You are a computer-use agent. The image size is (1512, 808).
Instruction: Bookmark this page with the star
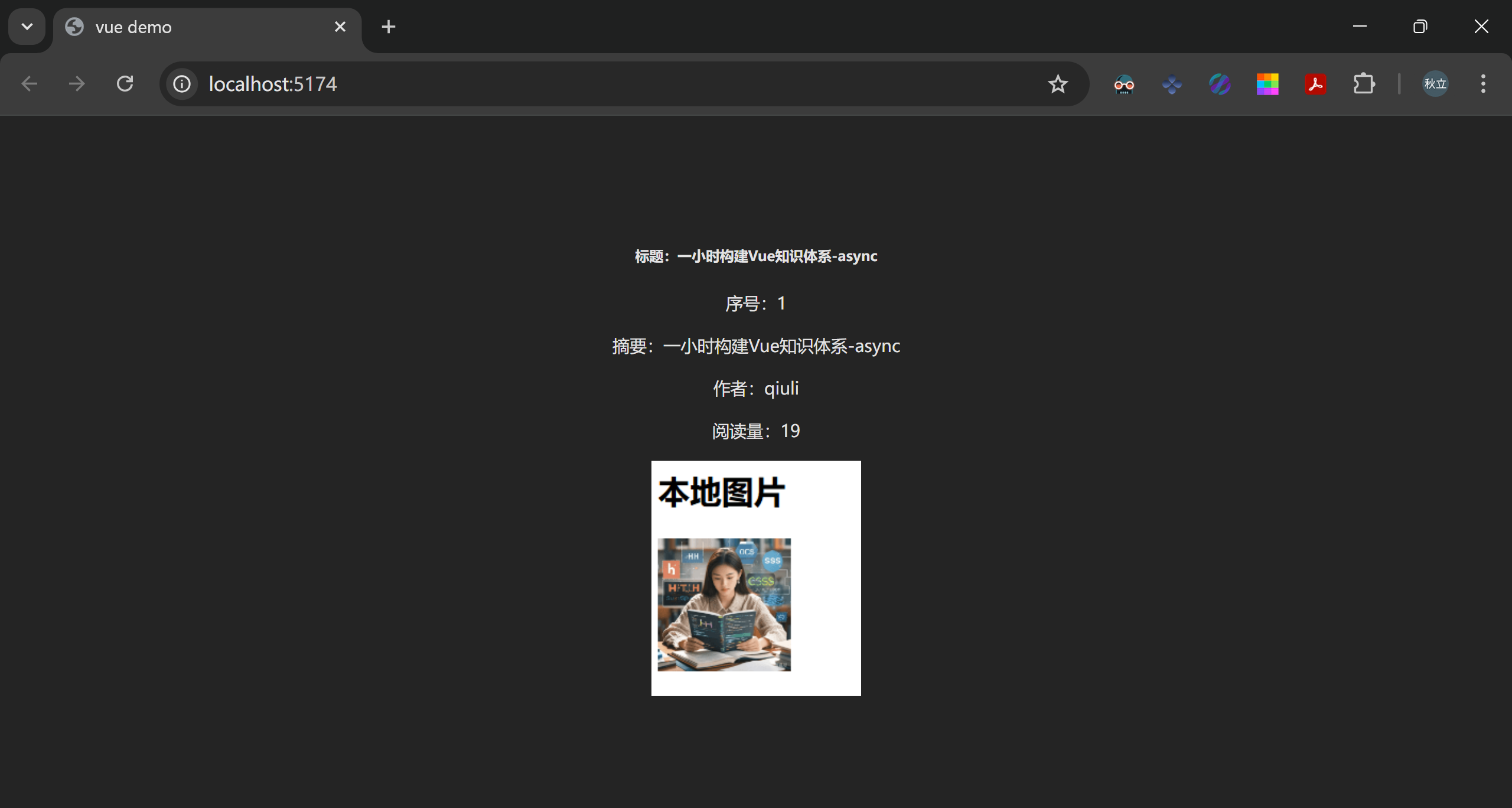[x=1058, y=83]
